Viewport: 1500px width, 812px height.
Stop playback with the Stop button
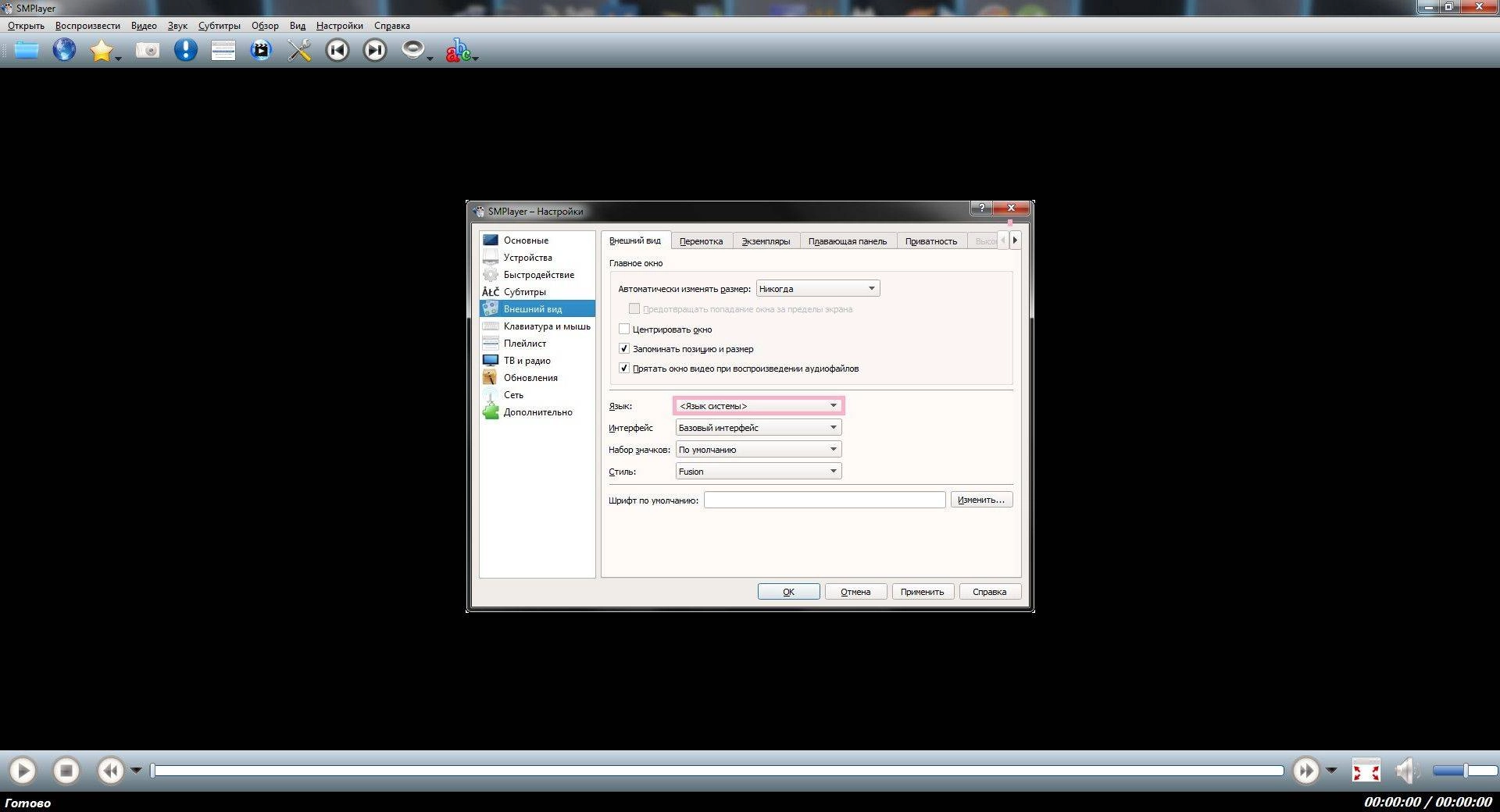click(x=66, y=771)
